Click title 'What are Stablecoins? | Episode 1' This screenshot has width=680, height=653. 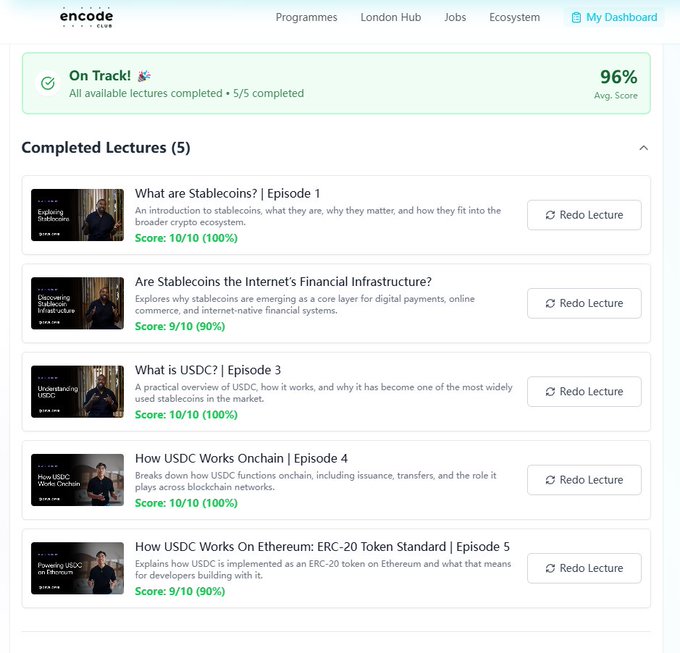click(x=227, y=193)
